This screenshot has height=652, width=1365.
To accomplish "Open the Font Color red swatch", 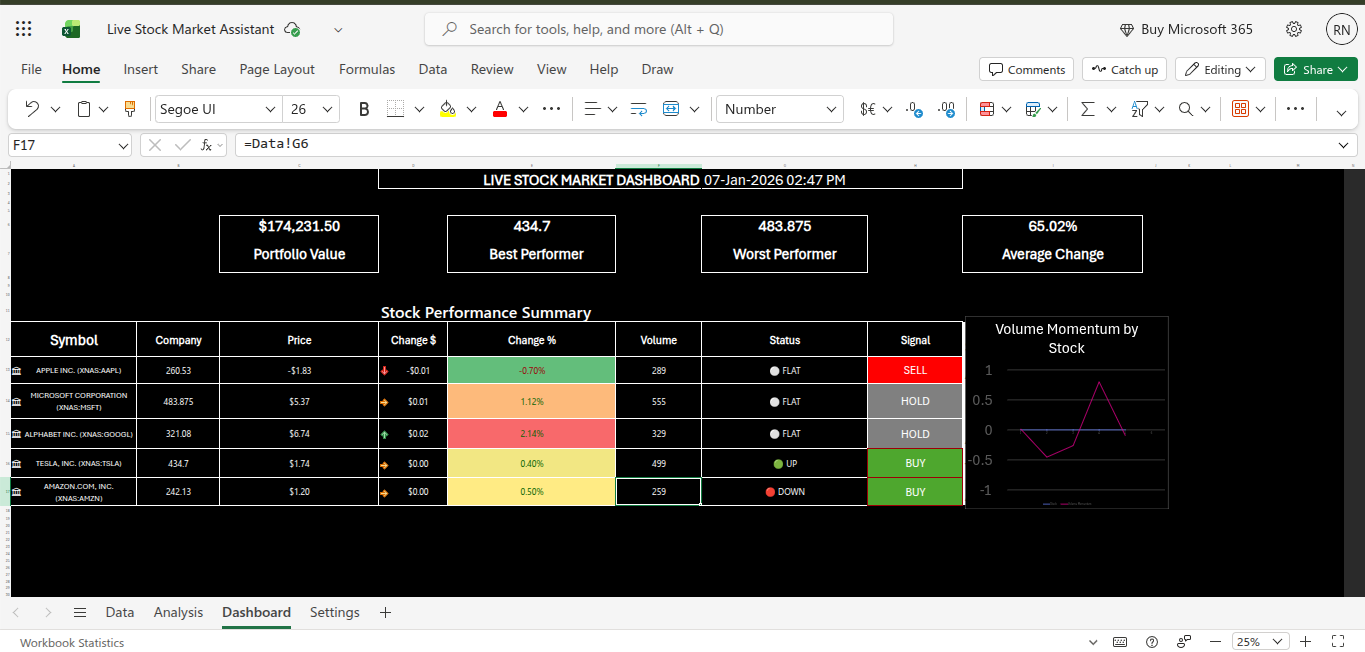I will point(500,108).
